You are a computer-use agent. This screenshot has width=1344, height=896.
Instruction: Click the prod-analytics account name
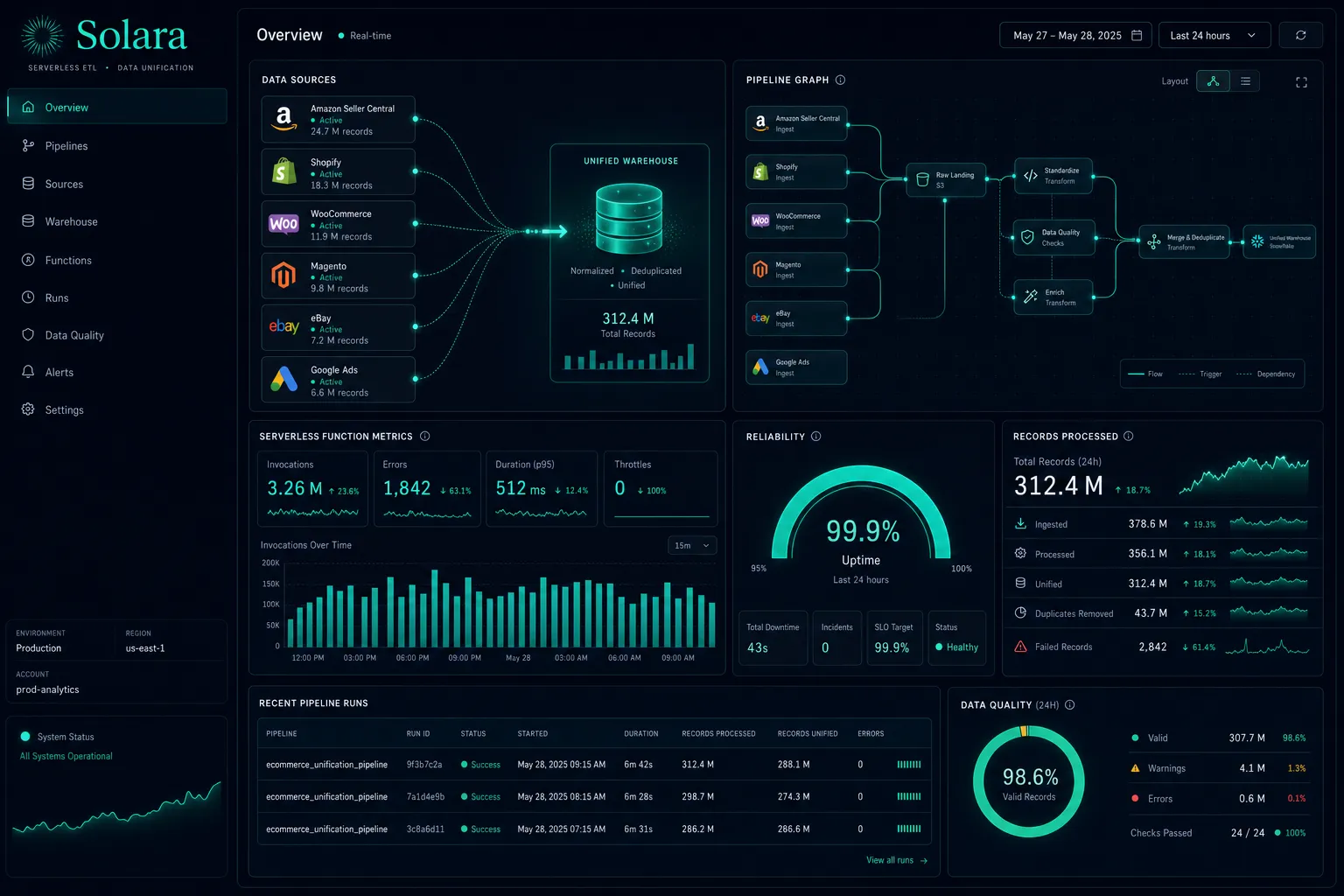point(47,689)
